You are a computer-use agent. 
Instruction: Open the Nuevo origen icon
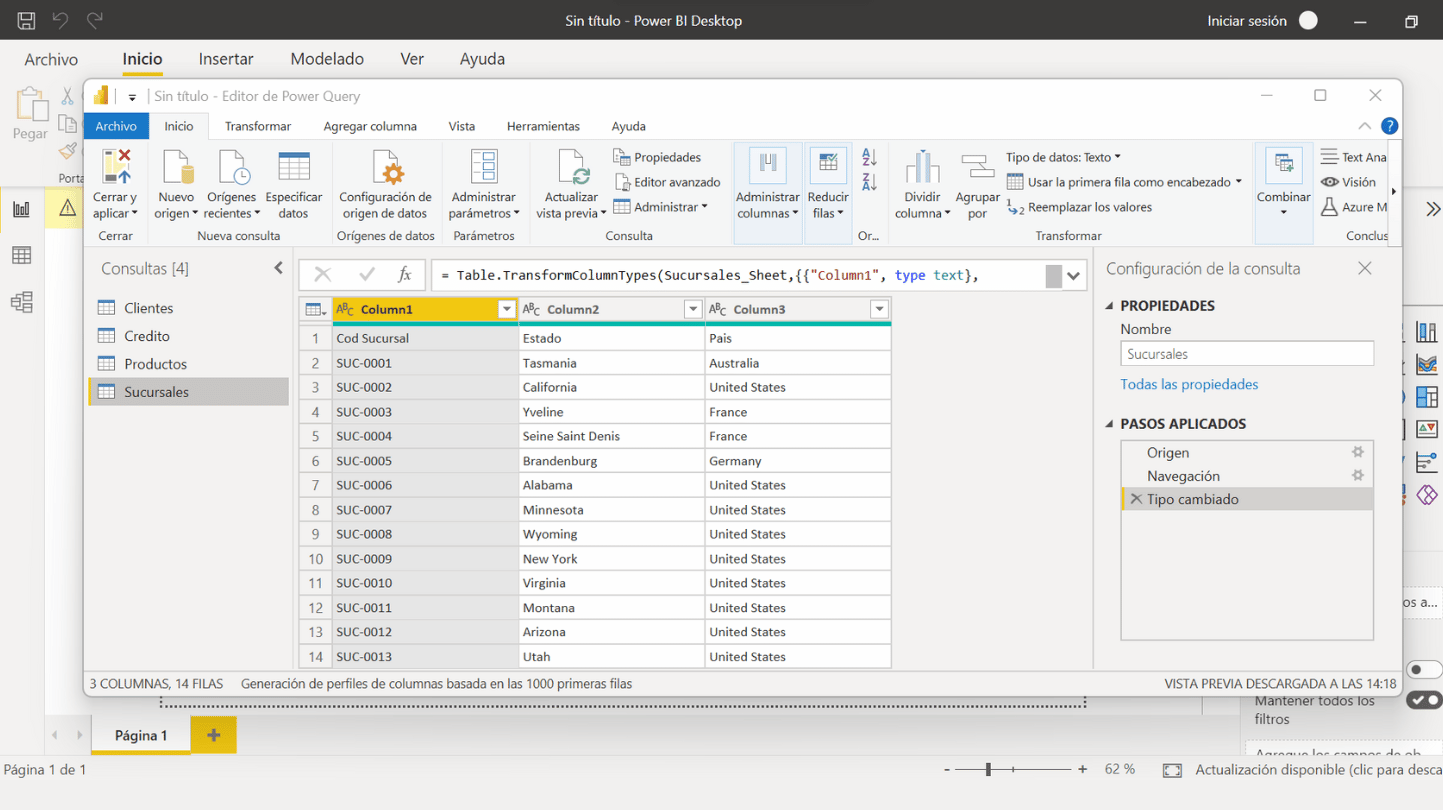(176, 167)
